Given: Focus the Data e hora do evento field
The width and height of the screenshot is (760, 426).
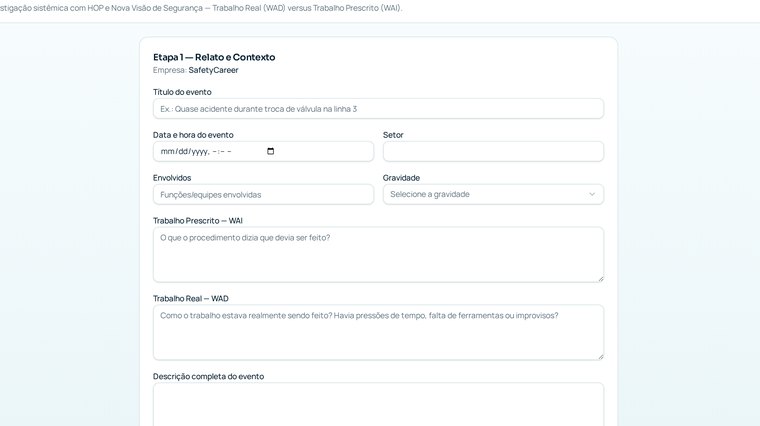Looking at the screenshot, I should coord(263,151).
